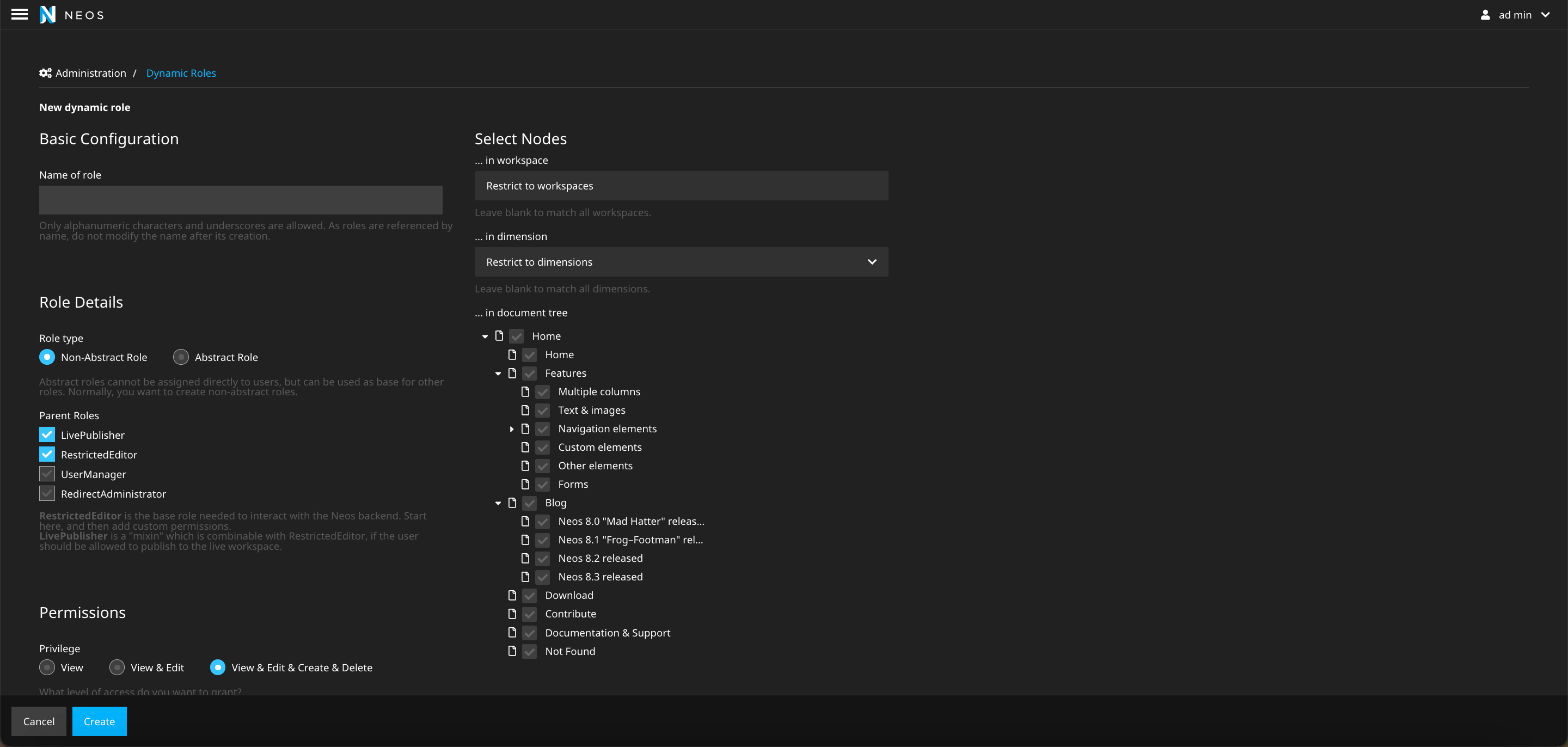The image size is (1568, 747).
Task: Check the RedirectAdministrator parent role
Action: pos(47,493)
